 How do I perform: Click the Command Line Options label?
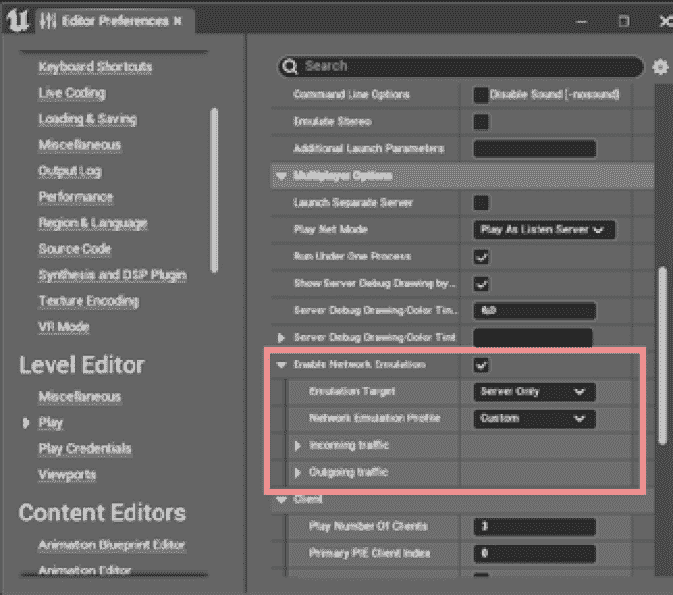pos(352,94)
